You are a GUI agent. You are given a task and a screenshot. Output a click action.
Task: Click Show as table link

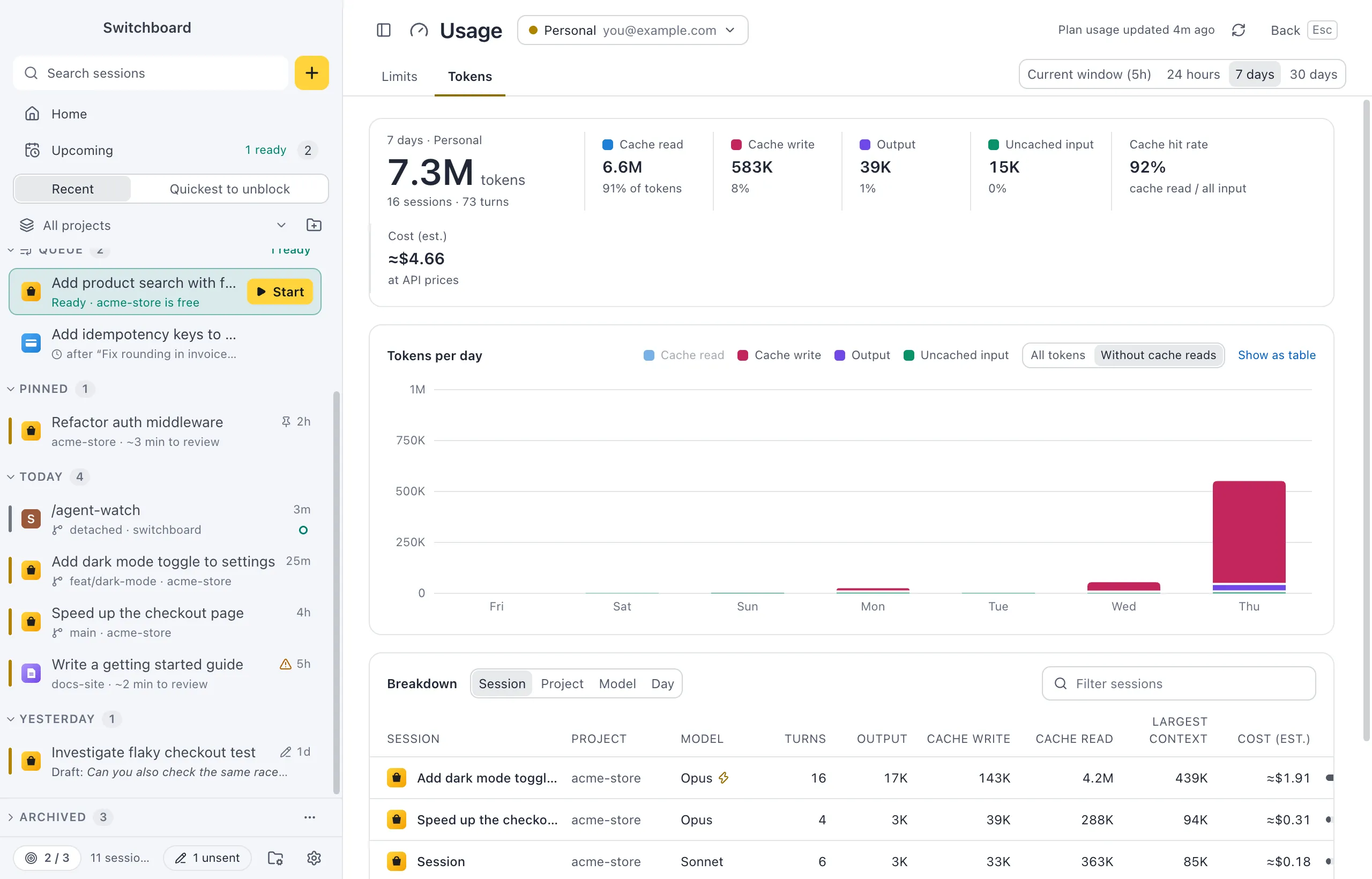(x=1276, y=355)
